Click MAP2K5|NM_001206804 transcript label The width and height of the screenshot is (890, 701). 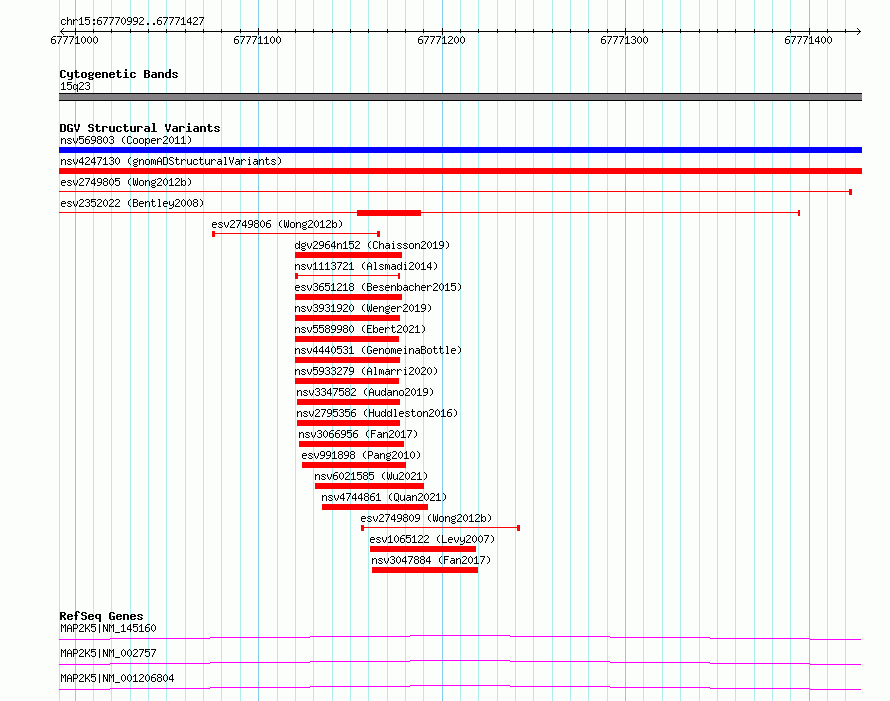(x=117, y=678)
